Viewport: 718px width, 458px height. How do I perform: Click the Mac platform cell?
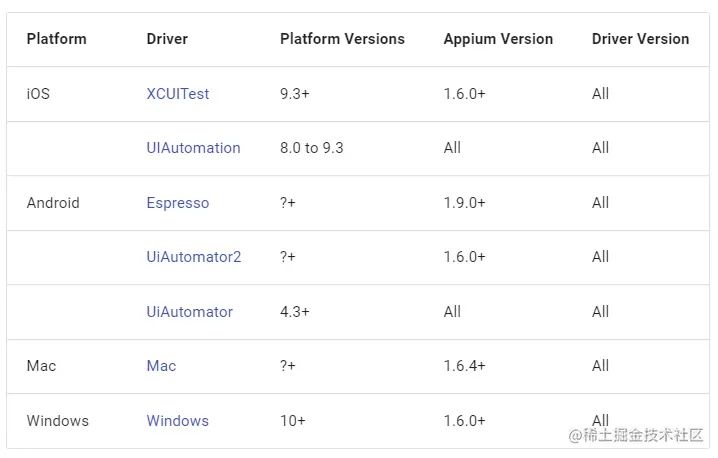click(x=41, y=366)
